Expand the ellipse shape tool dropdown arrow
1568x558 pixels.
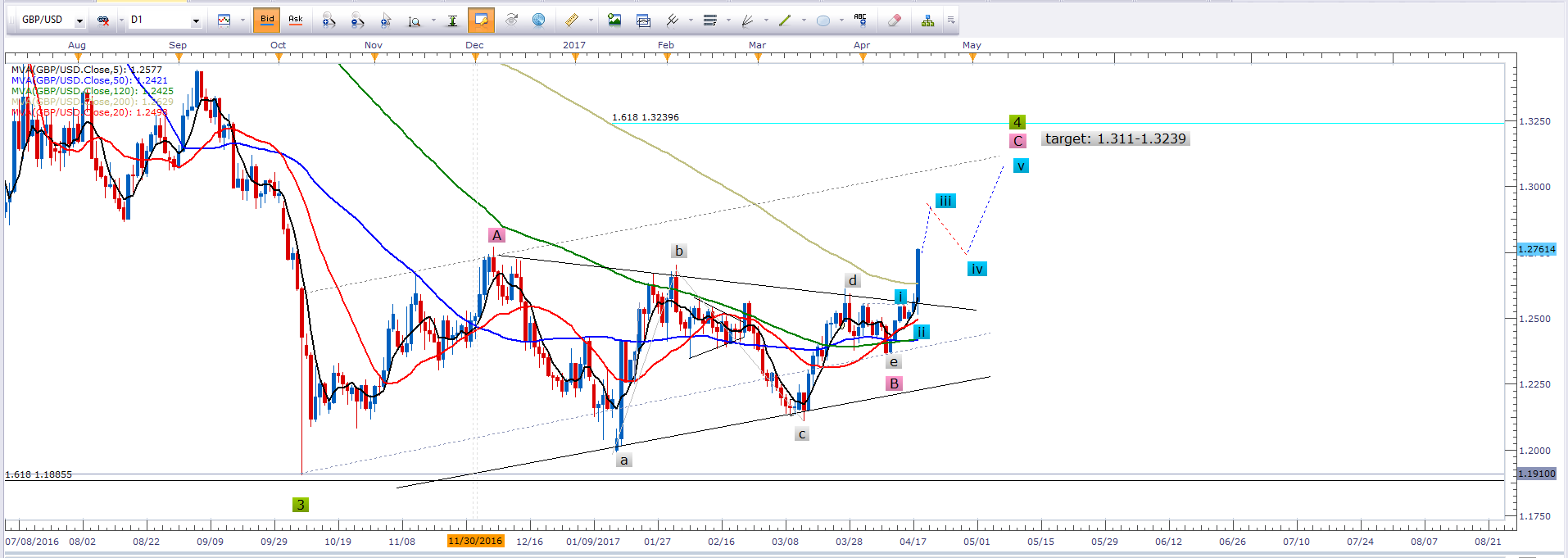[x=841, y=20]
